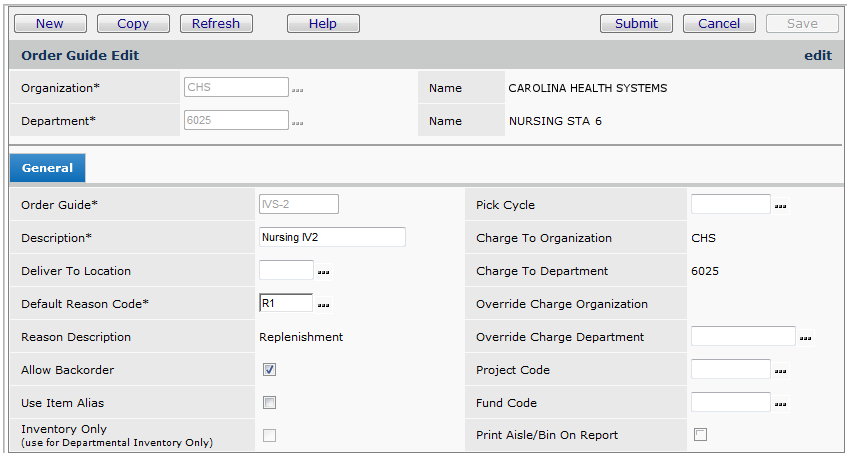
Task: Open Override Charge Department lookup dots
Action: (805, 339)
